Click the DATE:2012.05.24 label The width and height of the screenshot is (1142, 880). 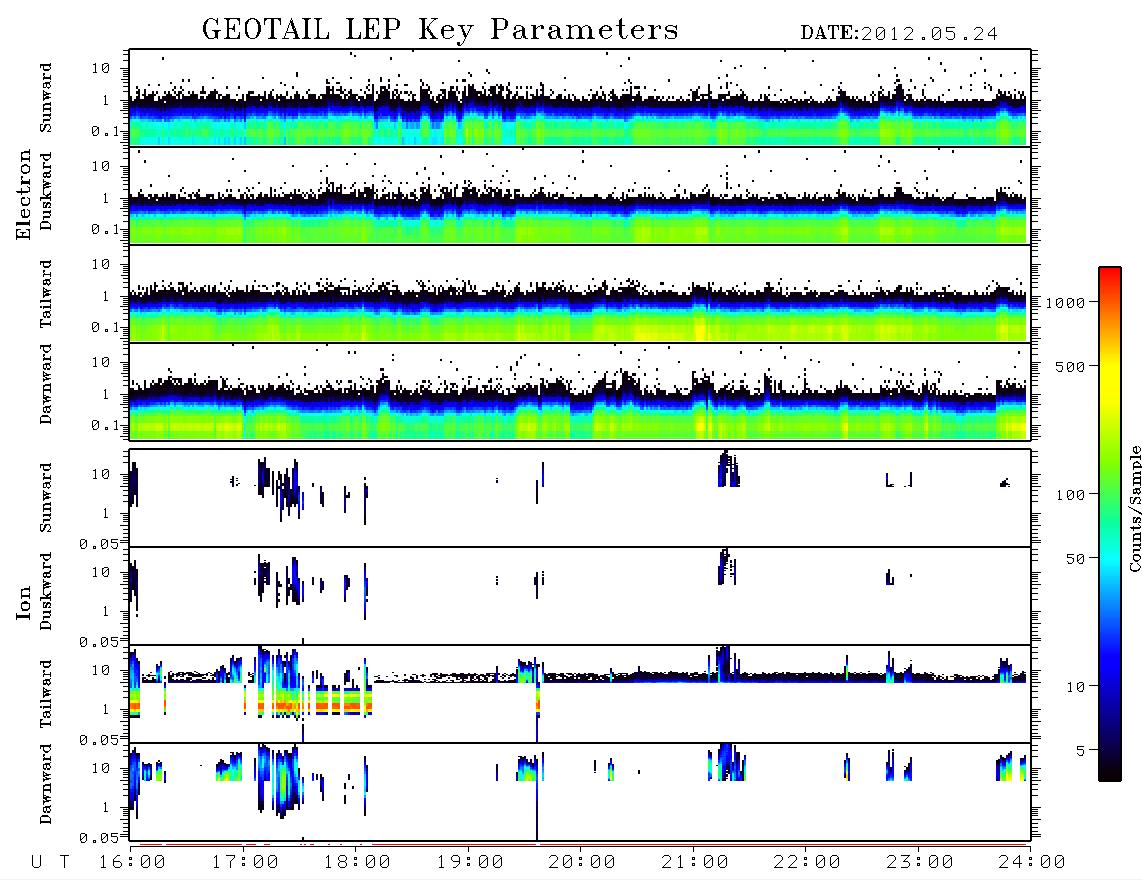point(899,34)
